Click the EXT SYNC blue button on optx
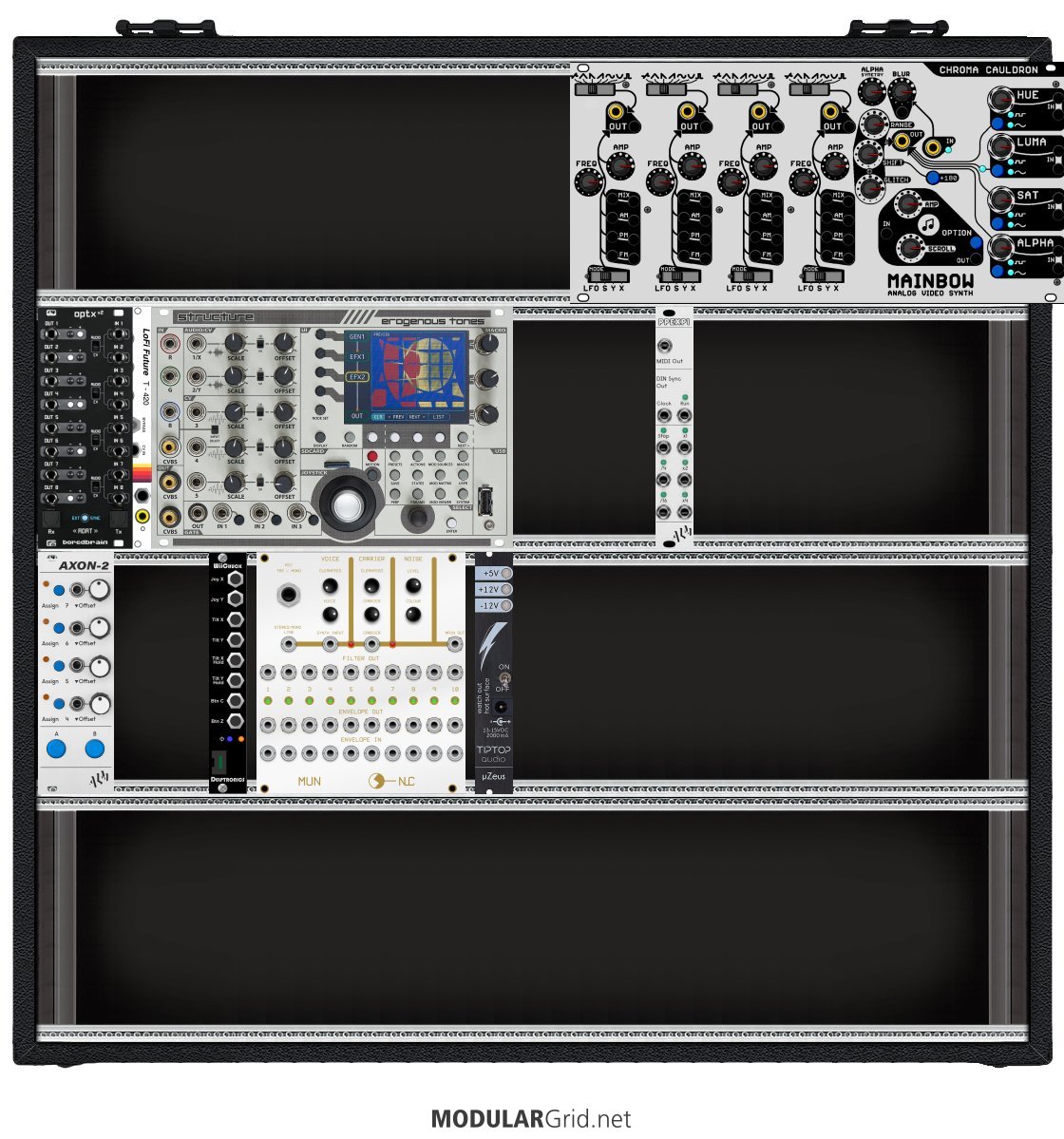The height and width of the screenshot is (1139, 1064). point(85,518)
